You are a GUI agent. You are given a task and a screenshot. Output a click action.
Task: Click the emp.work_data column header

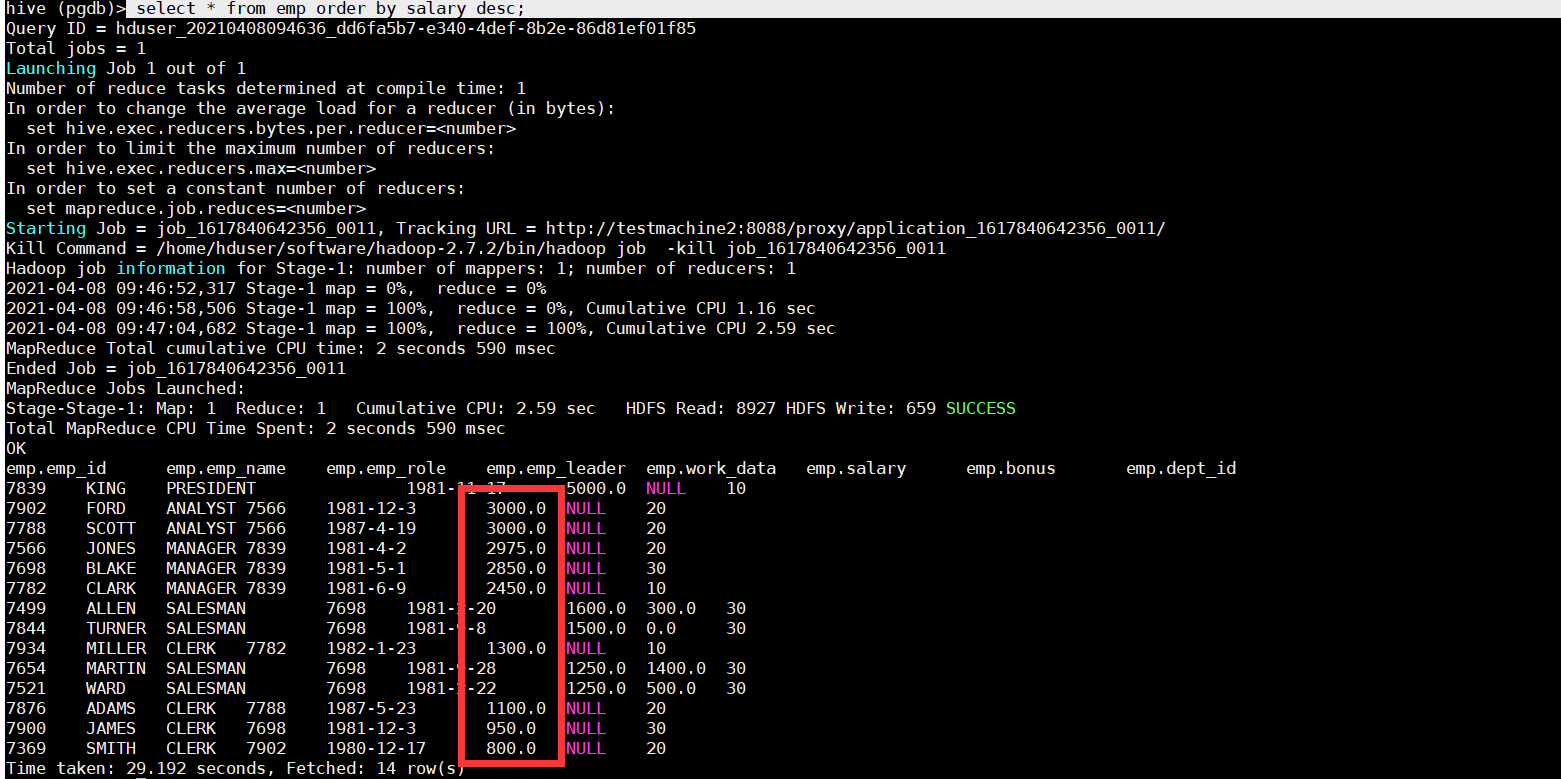[x=711, y=468]
